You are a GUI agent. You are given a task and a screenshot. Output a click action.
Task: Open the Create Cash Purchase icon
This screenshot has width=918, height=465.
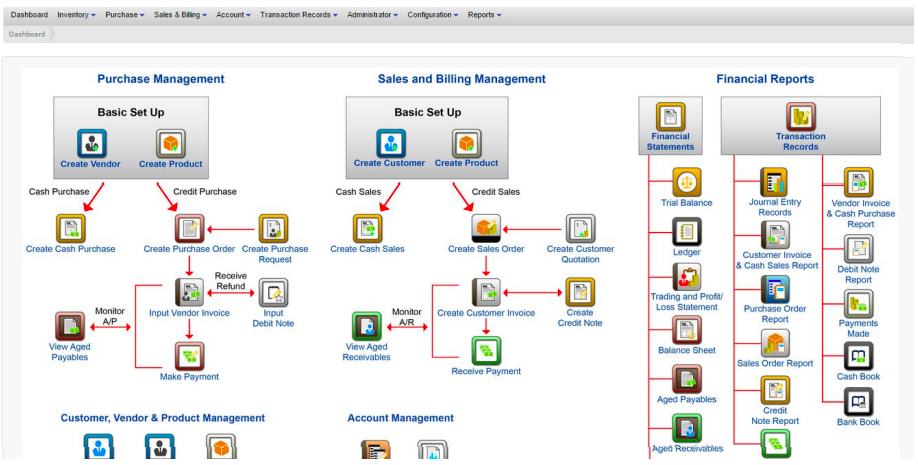click(71, 228)
